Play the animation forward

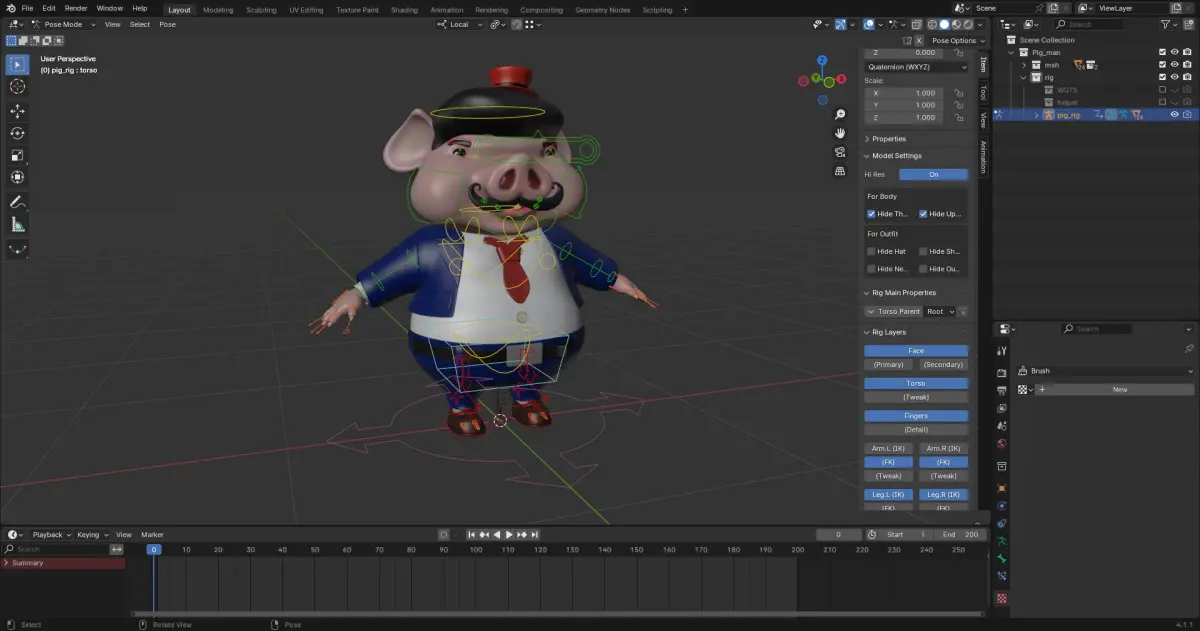(x=509, y=534)
